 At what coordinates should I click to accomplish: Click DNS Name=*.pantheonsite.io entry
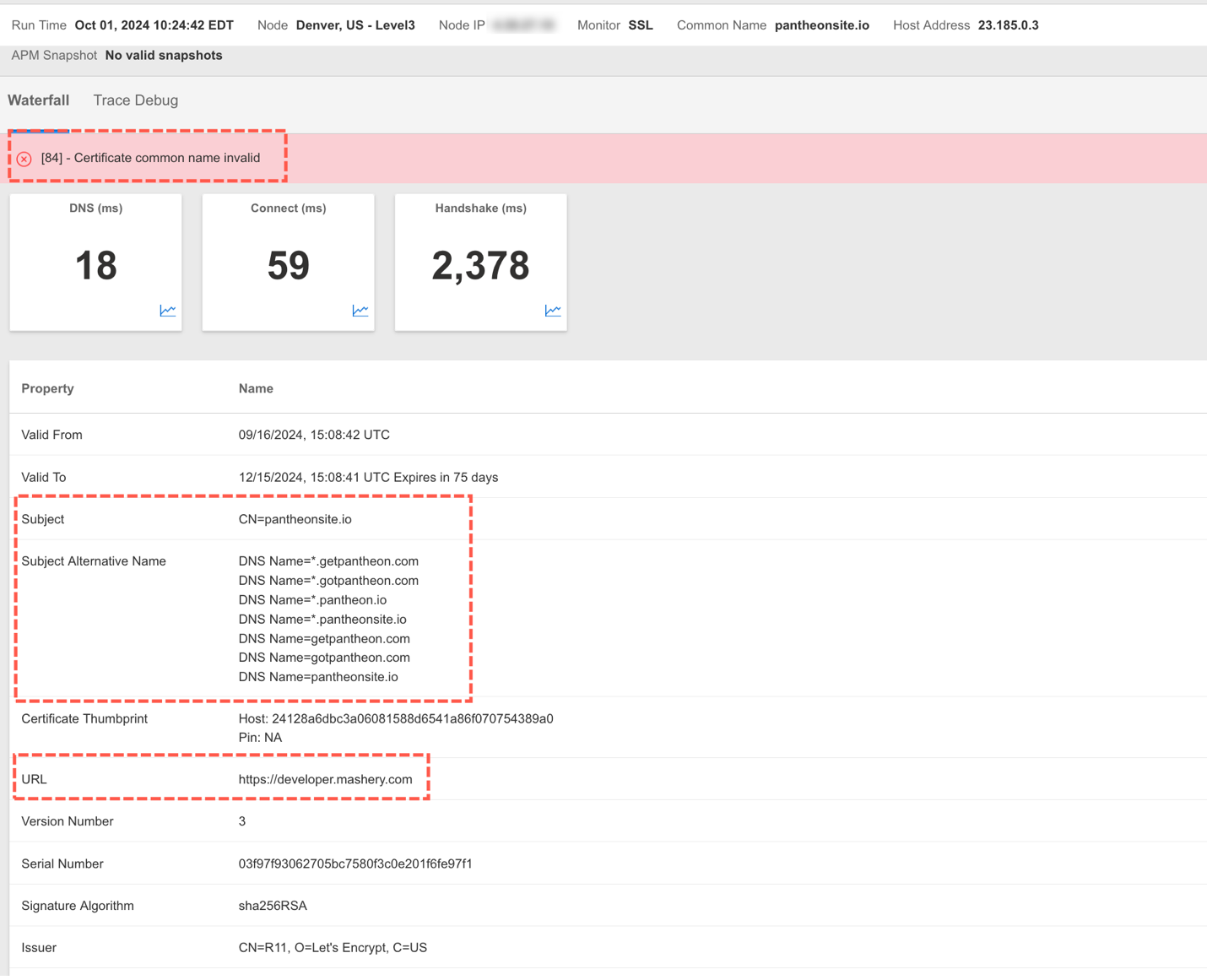[322, 620]
